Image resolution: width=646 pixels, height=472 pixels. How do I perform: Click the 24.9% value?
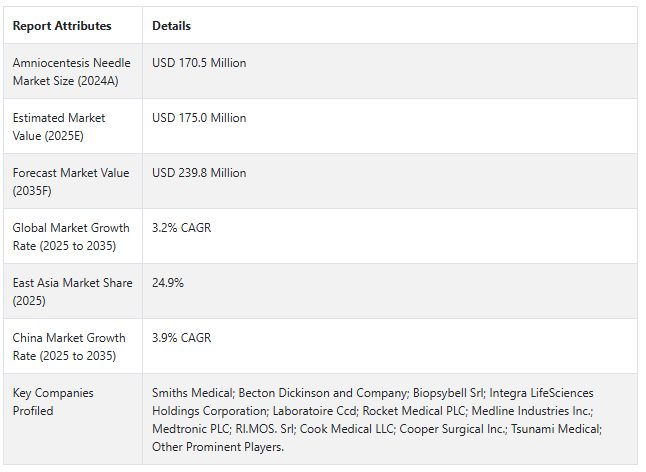coord(168,283)
